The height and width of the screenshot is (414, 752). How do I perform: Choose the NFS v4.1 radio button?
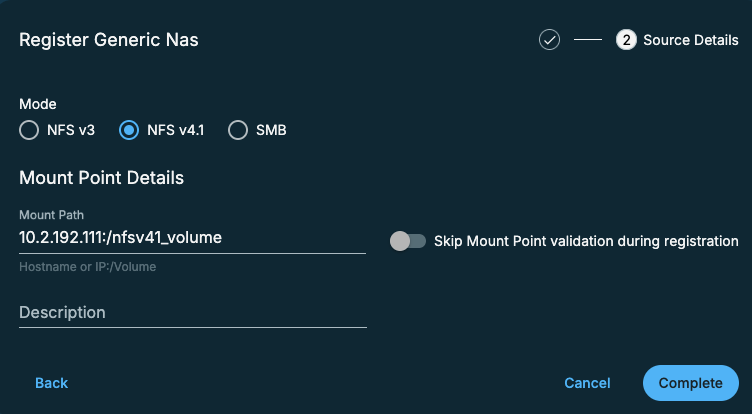[x=129, y=130]
